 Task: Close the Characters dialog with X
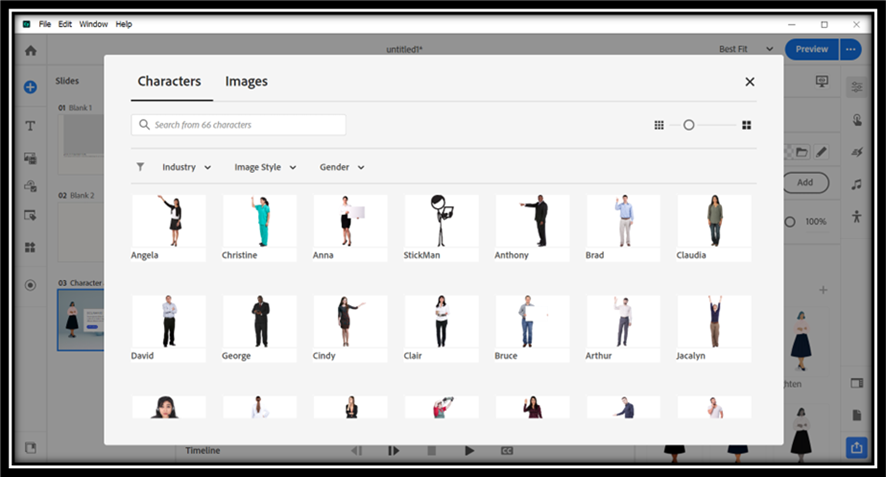coord(749,82)
